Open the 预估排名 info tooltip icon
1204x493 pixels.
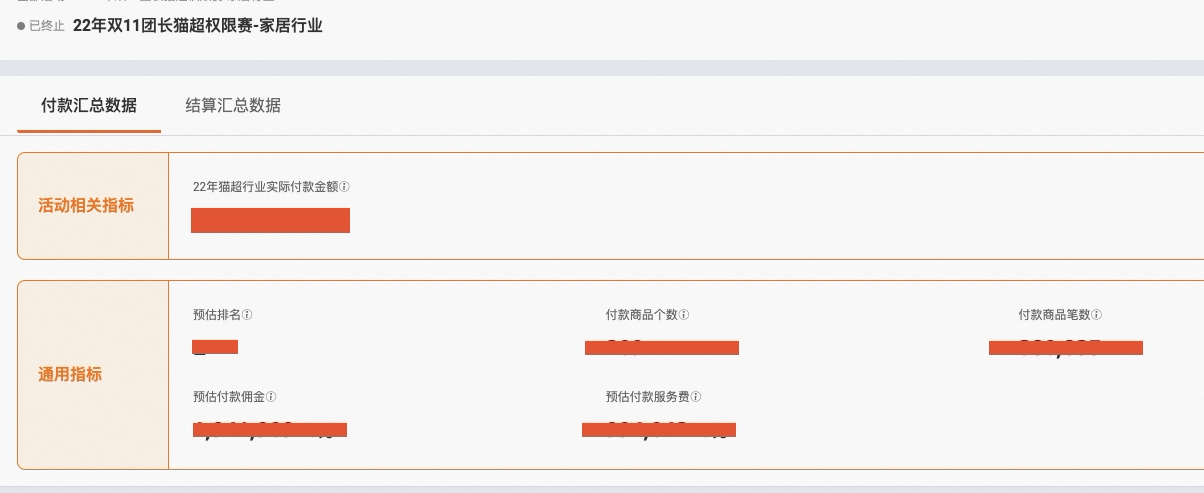click(248, 315)
